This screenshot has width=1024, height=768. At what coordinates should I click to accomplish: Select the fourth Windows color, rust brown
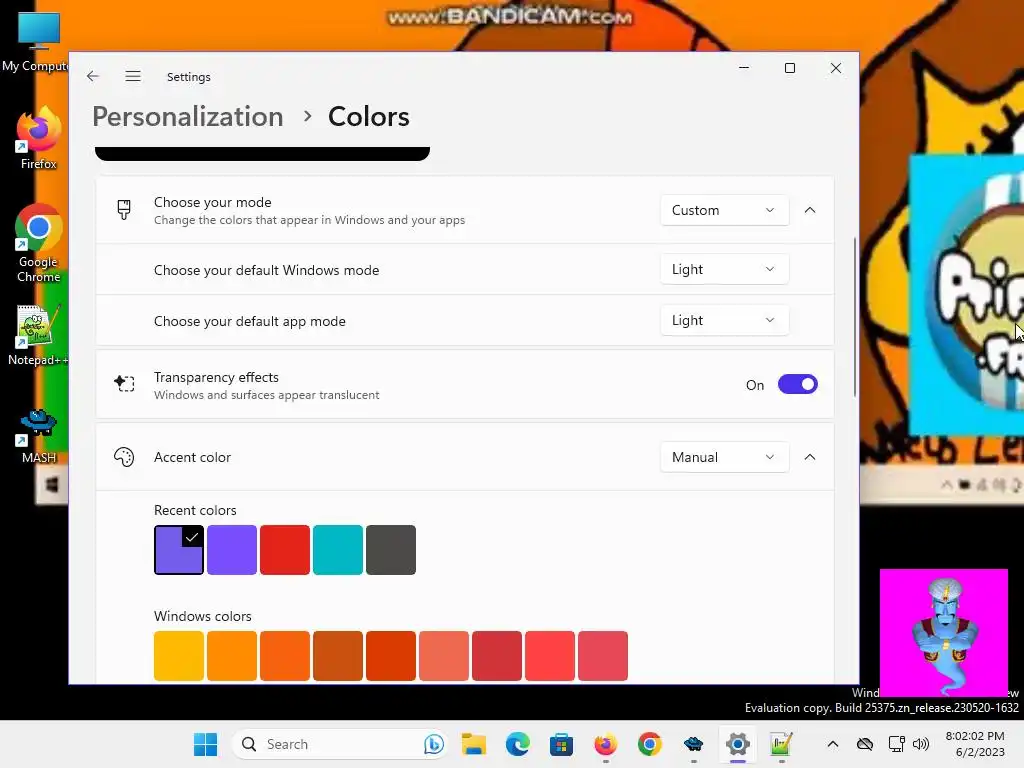(338, 656)
